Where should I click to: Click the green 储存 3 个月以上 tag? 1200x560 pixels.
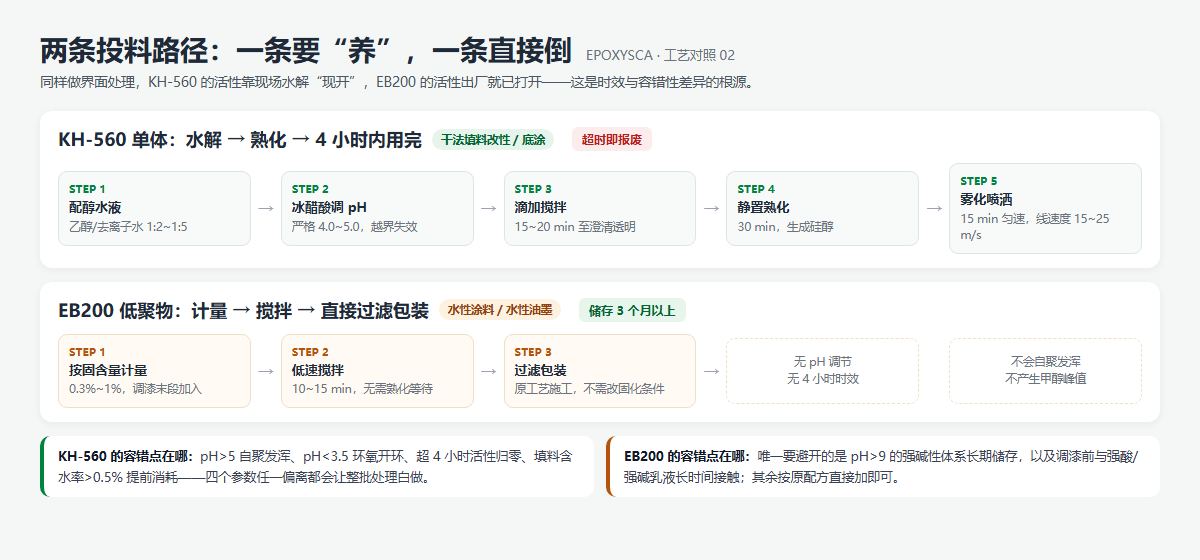tap(633, 310)
